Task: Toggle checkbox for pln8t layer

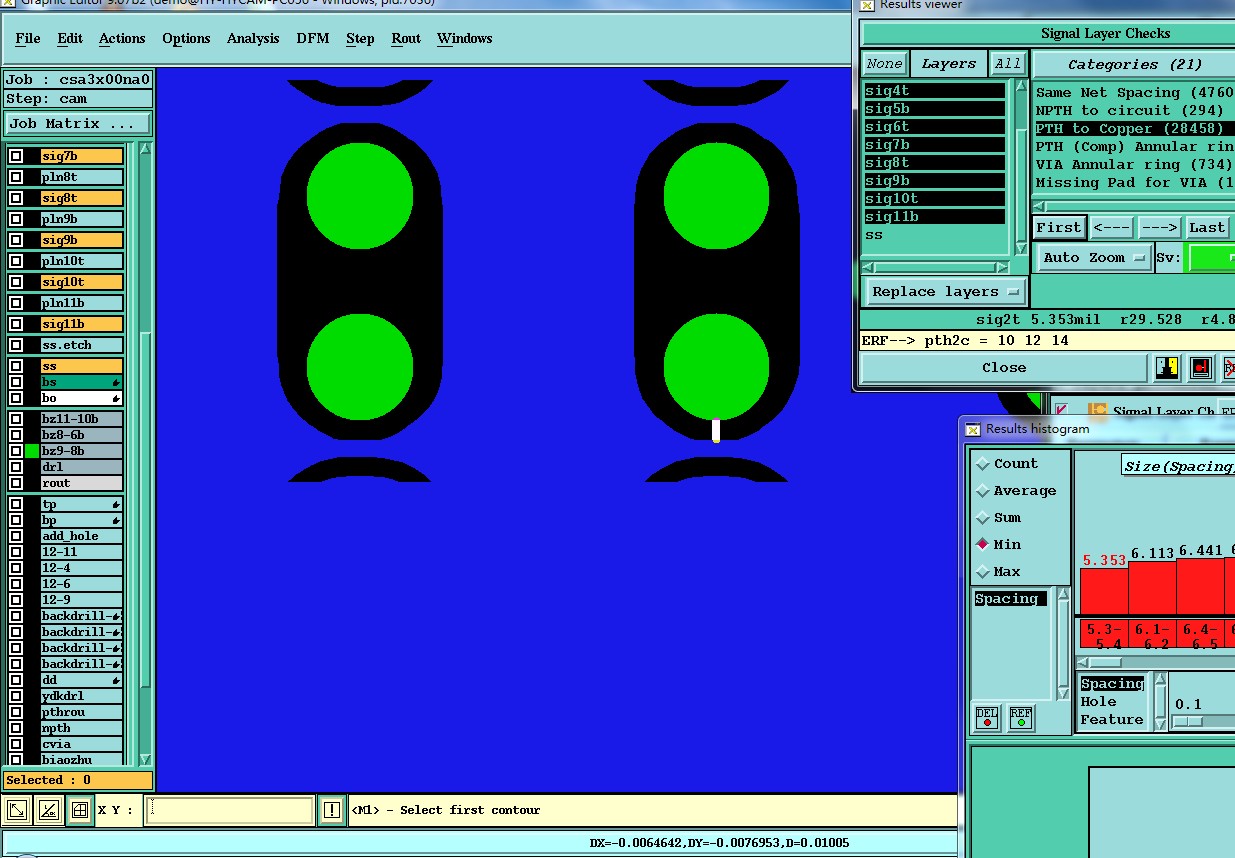Action: 16,177
